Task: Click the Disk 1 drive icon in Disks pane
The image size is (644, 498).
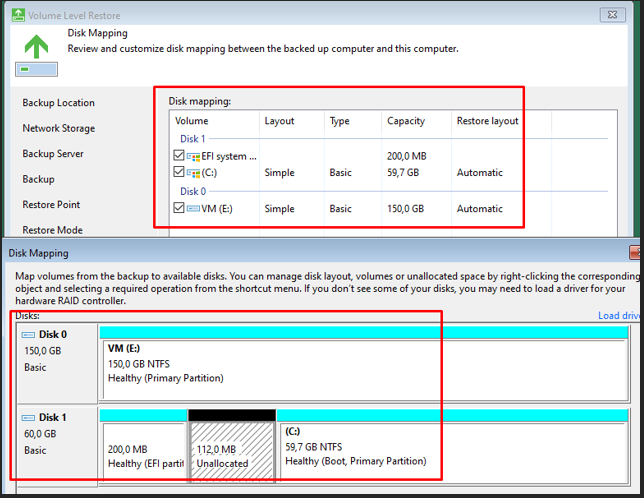Action: click(x=28, y=418)
